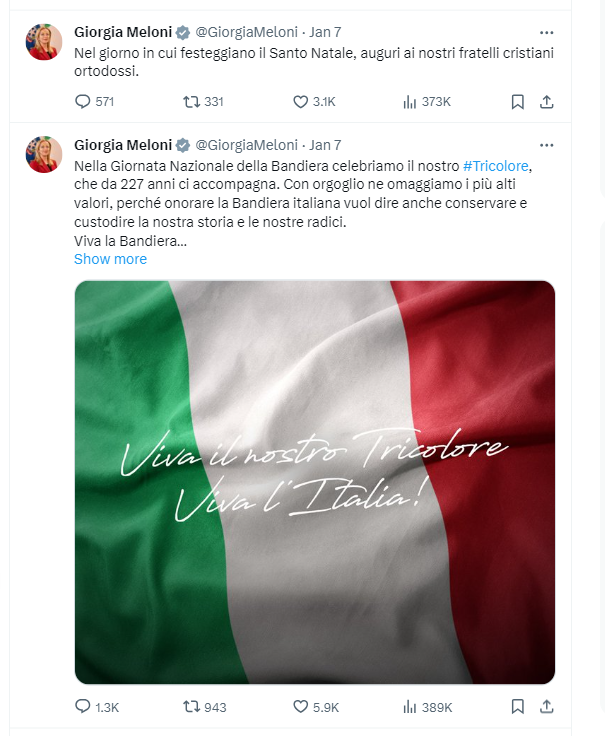
Task: Like the Santo Natale tweet
Action: pyautogui.click(x=300, y=101)
